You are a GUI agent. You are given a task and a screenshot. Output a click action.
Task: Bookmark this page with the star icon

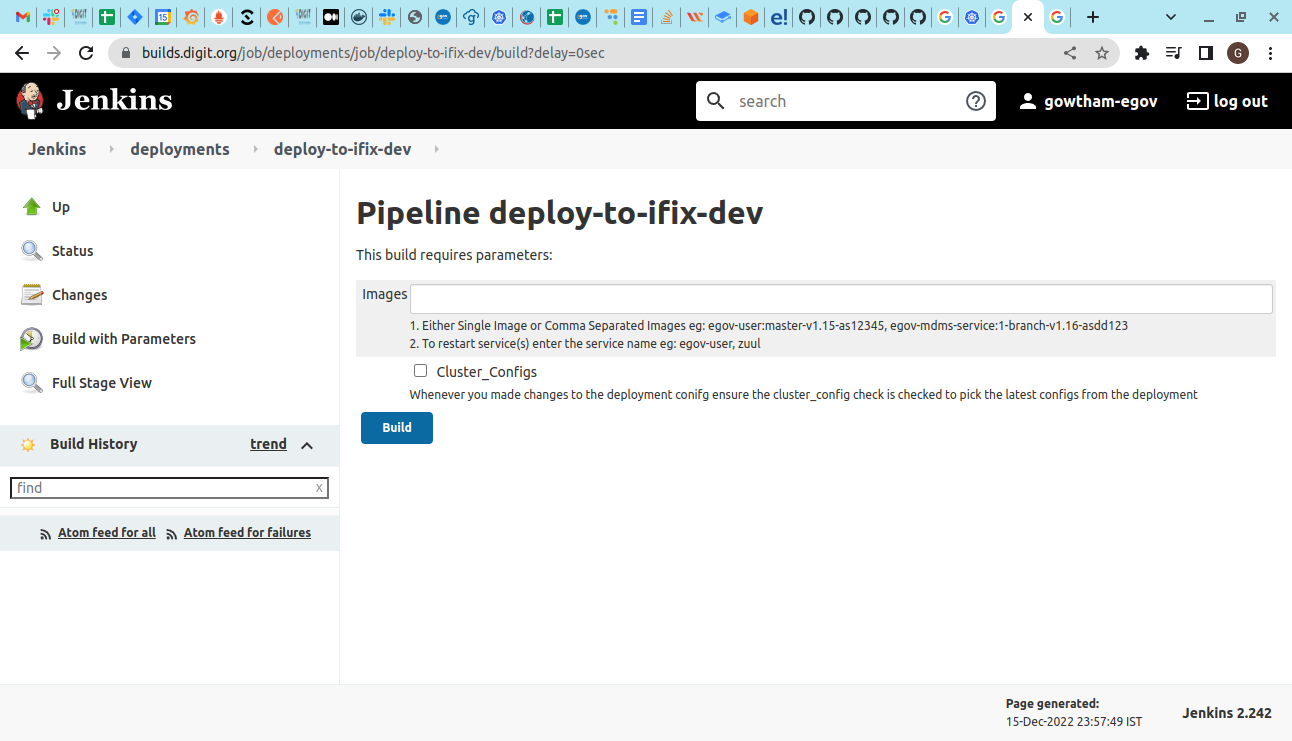1101,53
